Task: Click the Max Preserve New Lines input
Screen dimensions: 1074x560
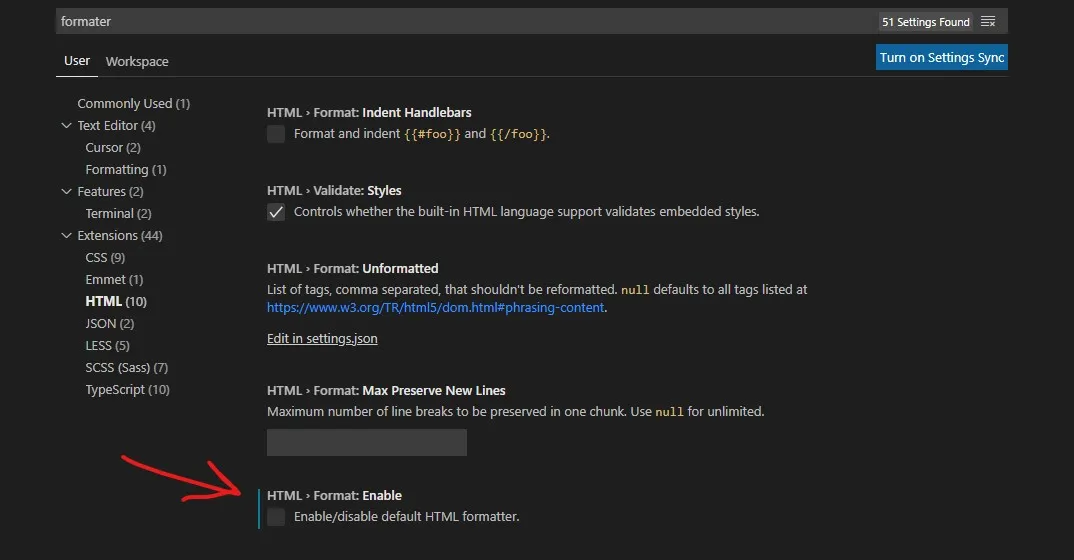Action: (x=366, y=442)
